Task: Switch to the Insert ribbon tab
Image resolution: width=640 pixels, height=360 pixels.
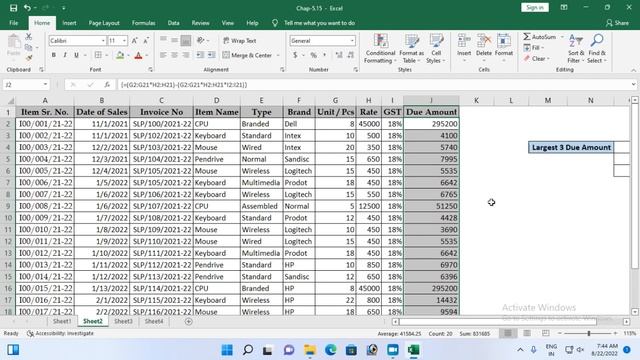Action: click(x=69, y=23)
